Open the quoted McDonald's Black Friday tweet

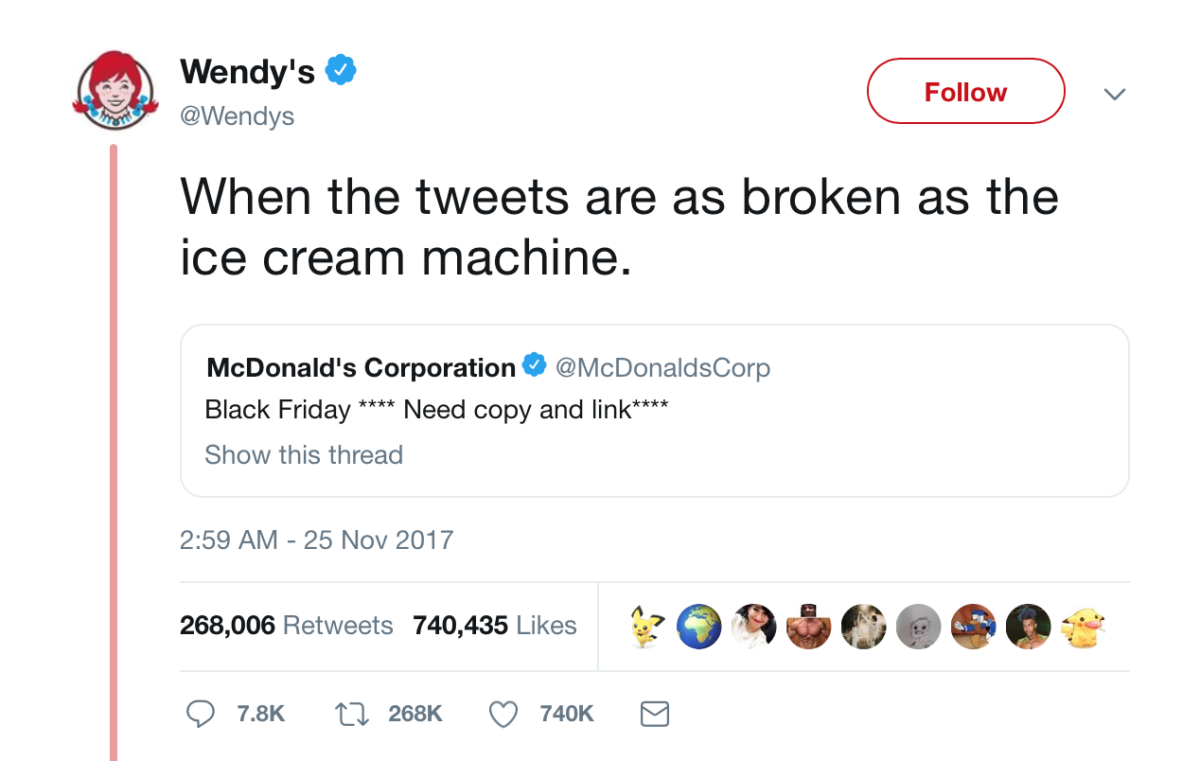654,410
